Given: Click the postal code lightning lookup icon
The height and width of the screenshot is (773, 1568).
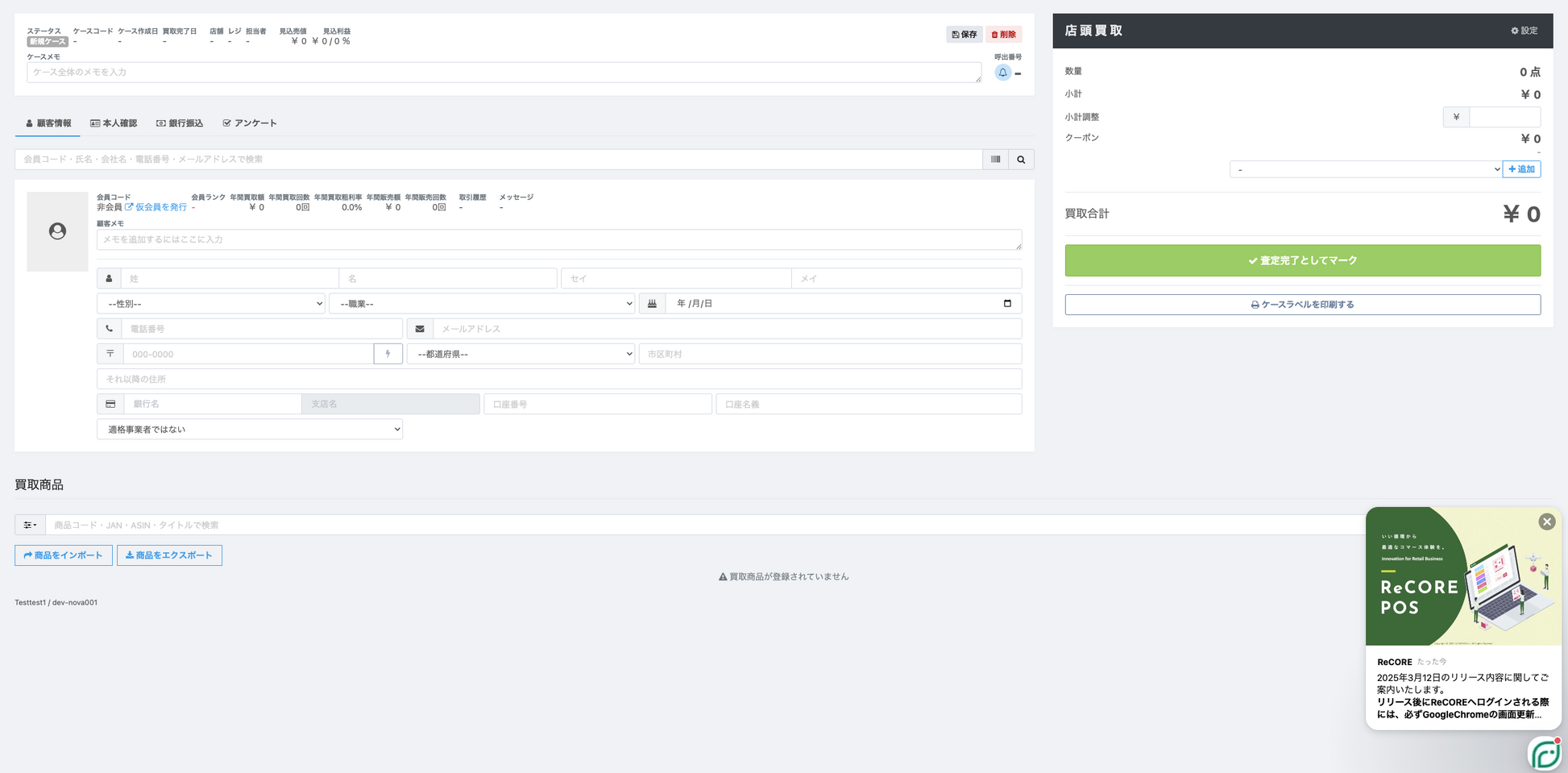Looking at the screenshot, I should point(388,354).
